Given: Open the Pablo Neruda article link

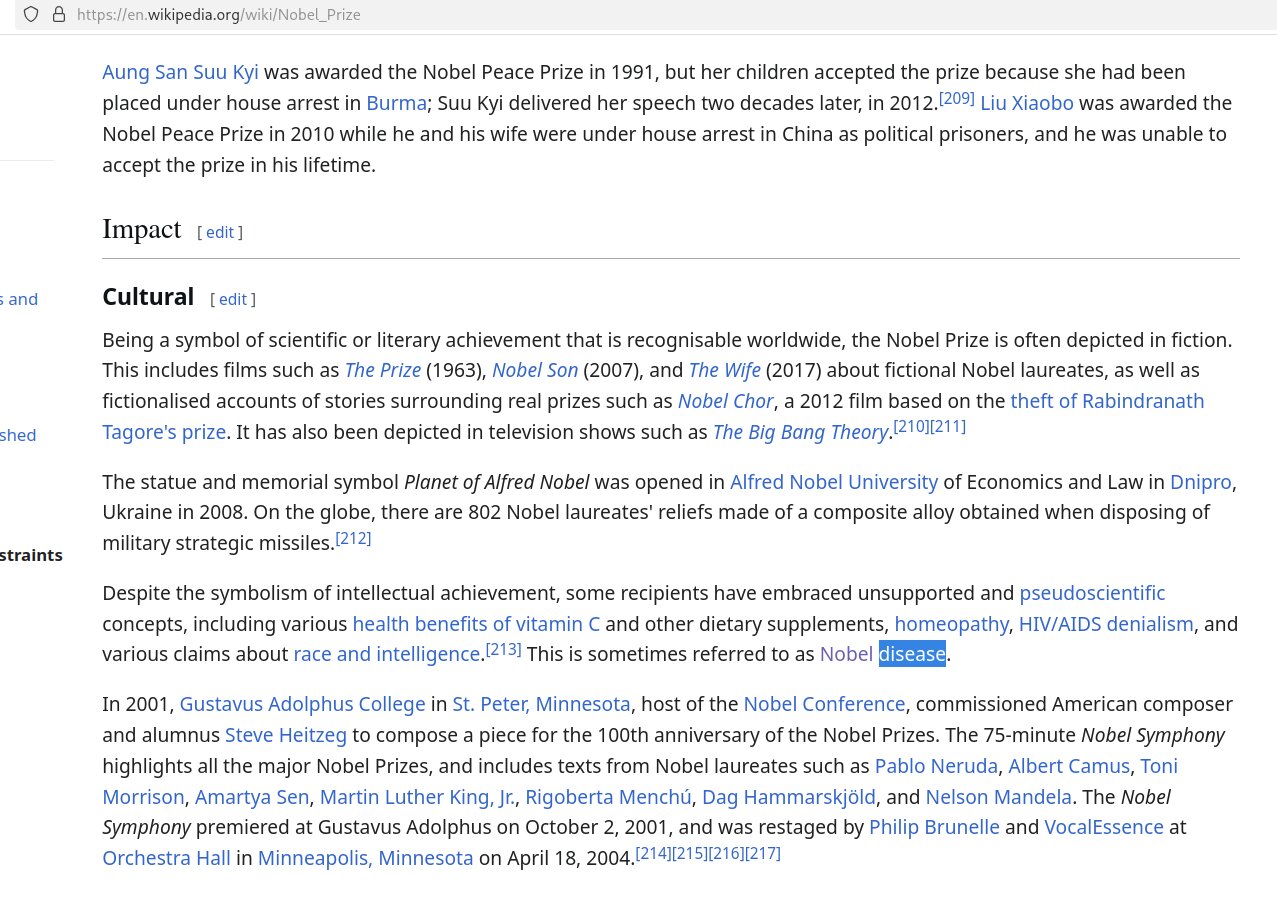Looking at the screenshot, I should (935, 766).
